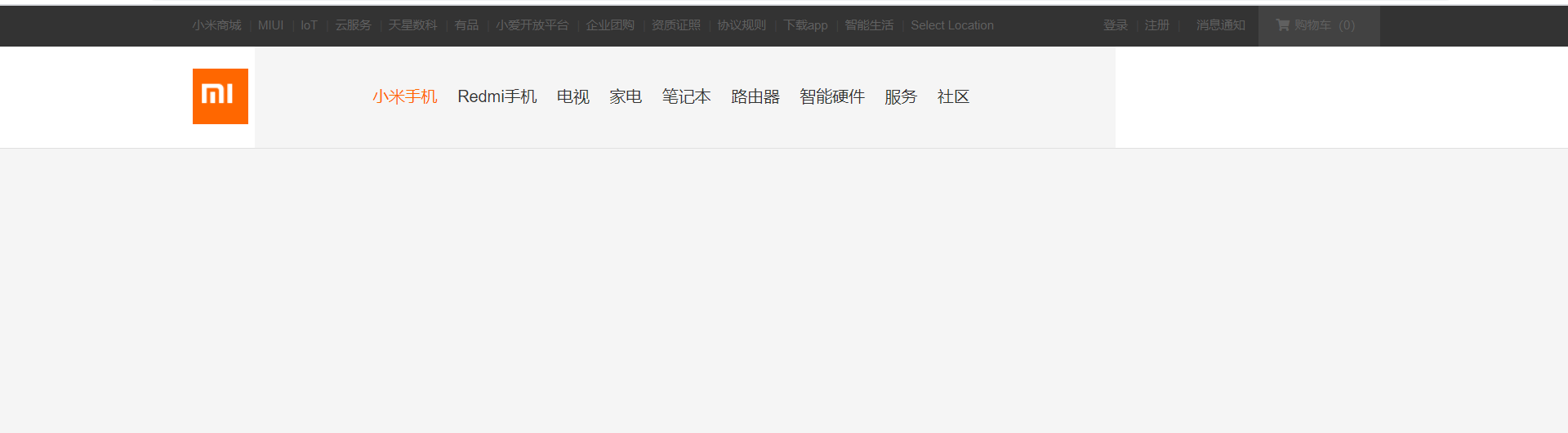Open 服务 navigation item
Screen dimensions: 1568x433
click(x=901, y=96)
